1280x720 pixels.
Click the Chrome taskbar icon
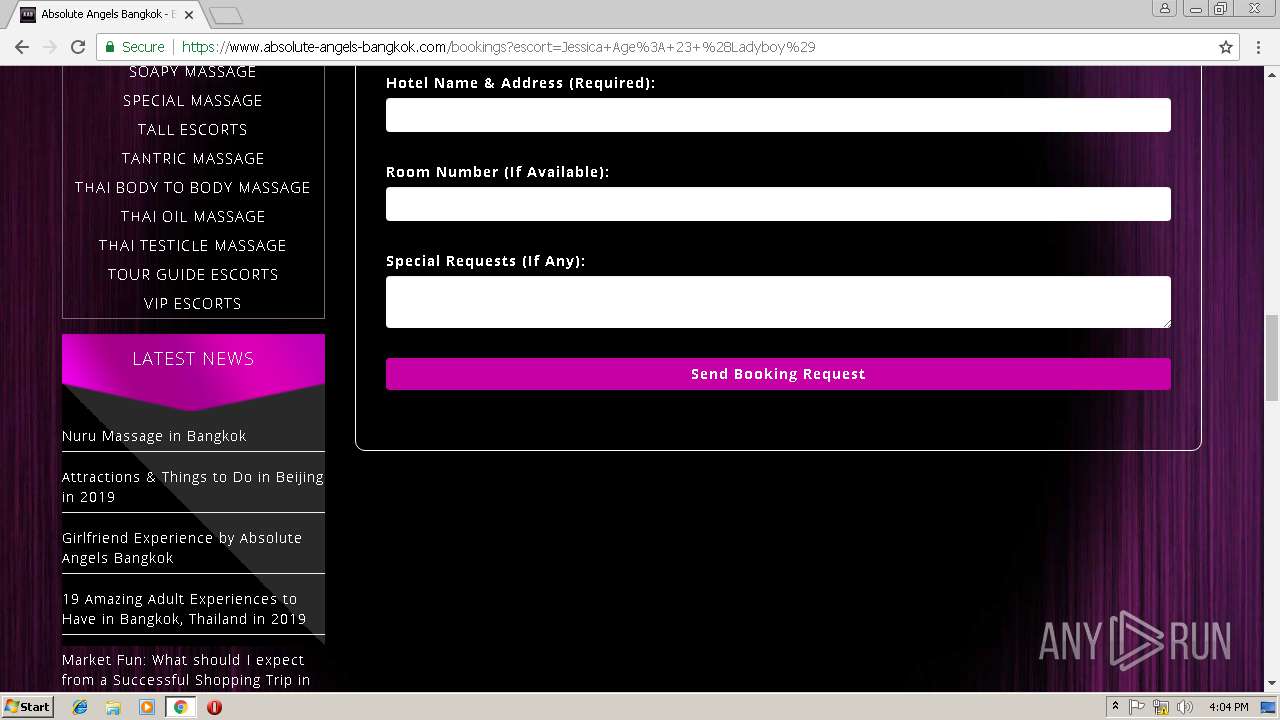pos(180,707)
